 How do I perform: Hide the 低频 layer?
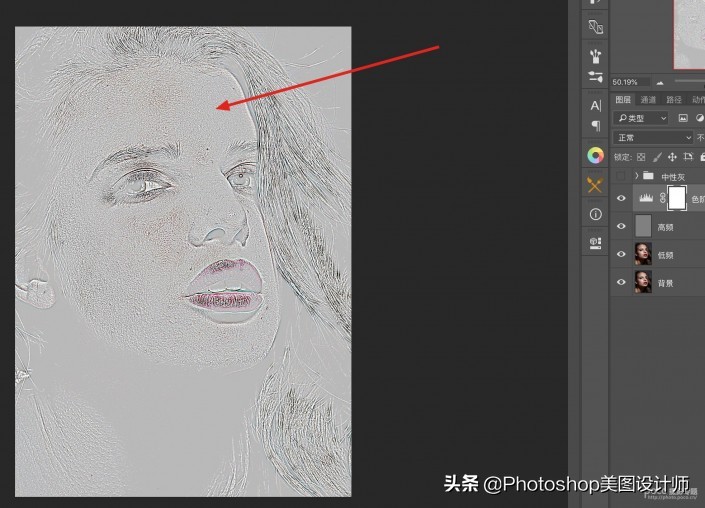[x=622, y=255]
